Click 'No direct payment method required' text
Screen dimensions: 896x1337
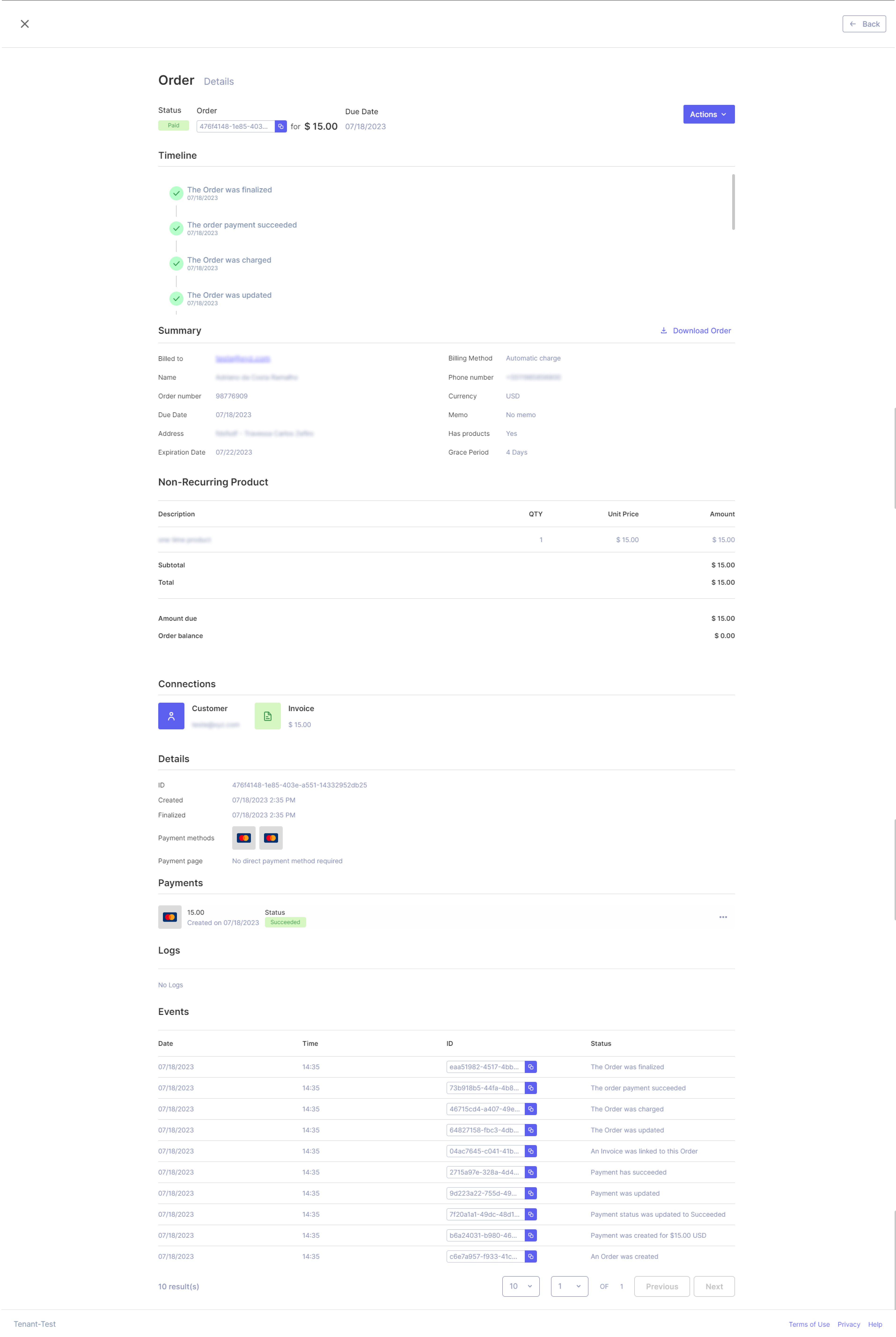(287, 861)
